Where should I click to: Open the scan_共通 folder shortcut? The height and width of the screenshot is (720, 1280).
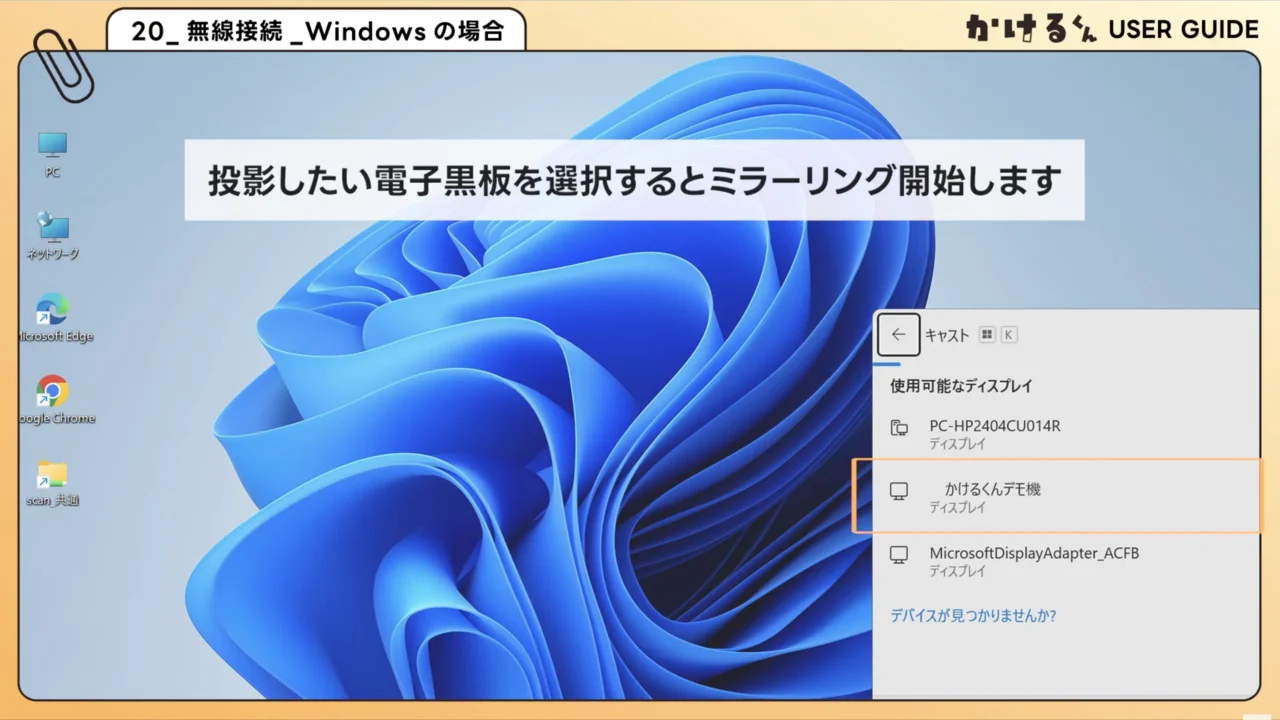52,482
